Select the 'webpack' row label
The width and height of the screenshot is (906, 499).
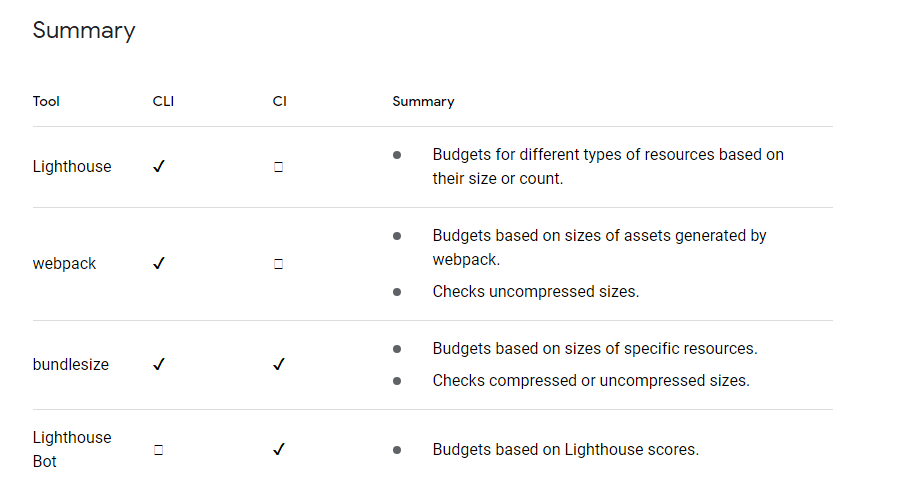pyautogui.click(x=64, y=264)
